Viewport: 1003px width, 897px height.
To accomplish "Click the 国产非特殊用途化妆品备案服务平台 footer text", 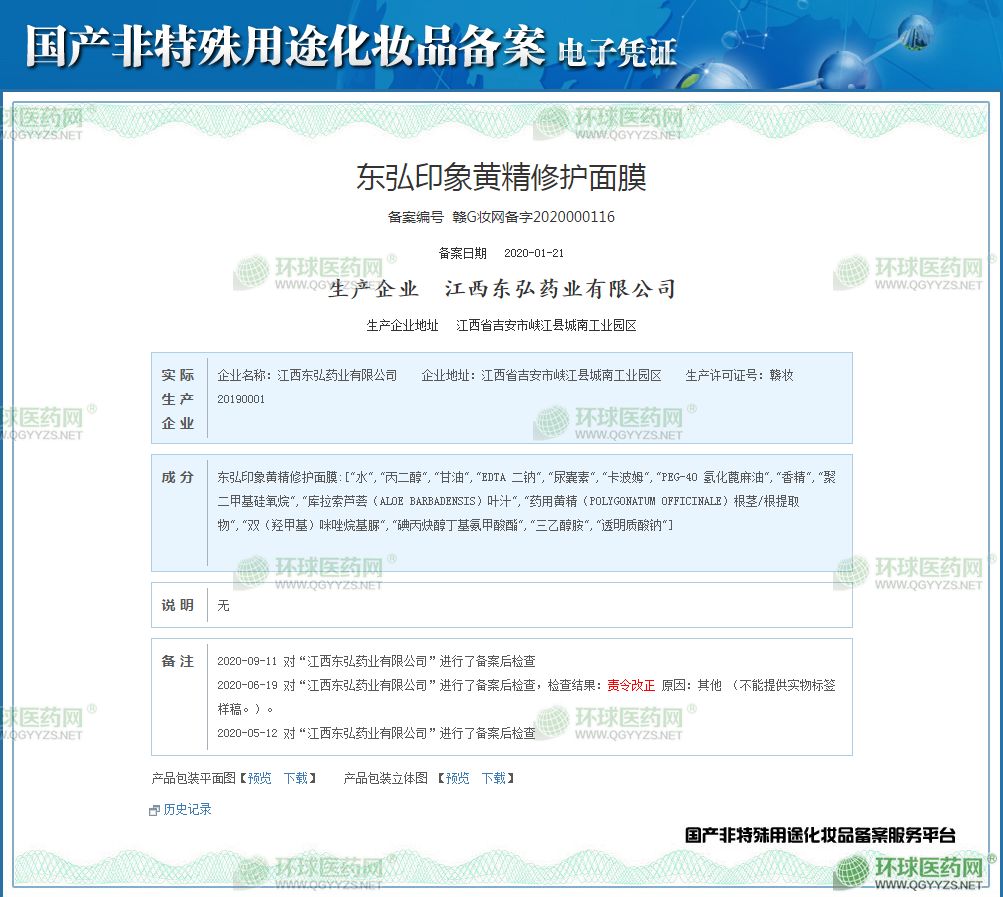I will (820, 834).
